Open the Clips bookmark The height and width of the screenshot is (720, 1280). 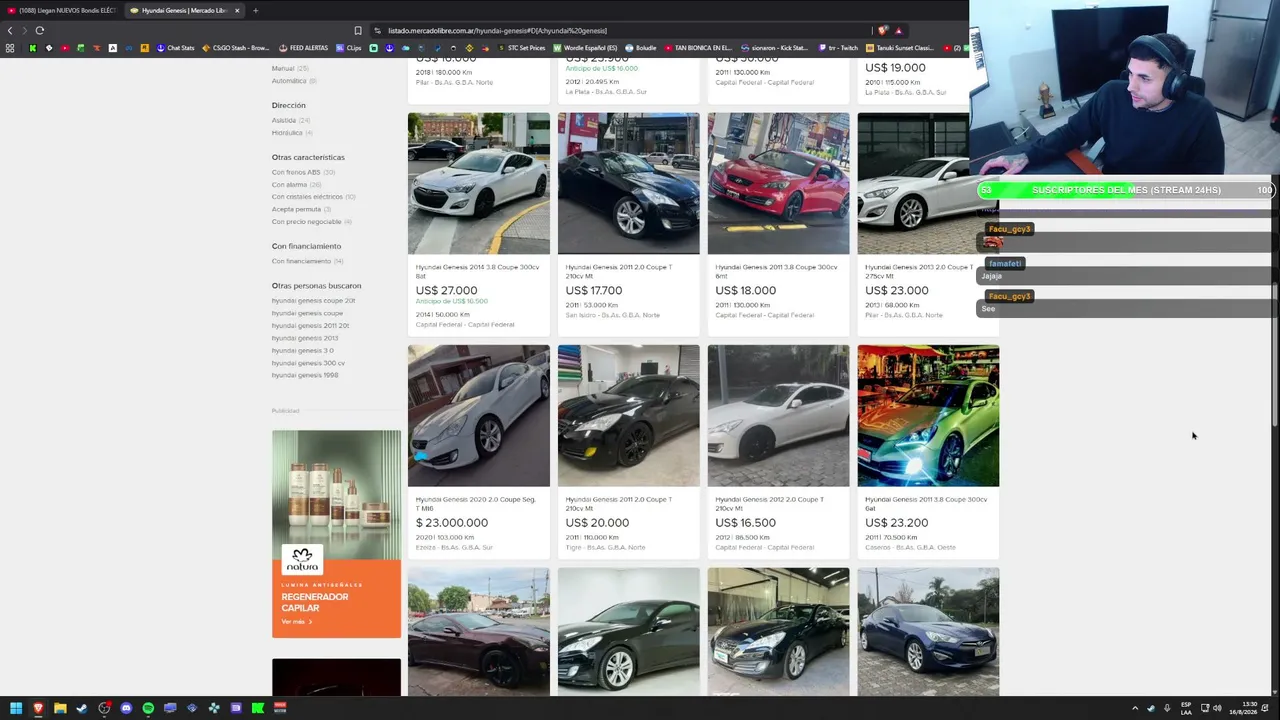point(349,48)
